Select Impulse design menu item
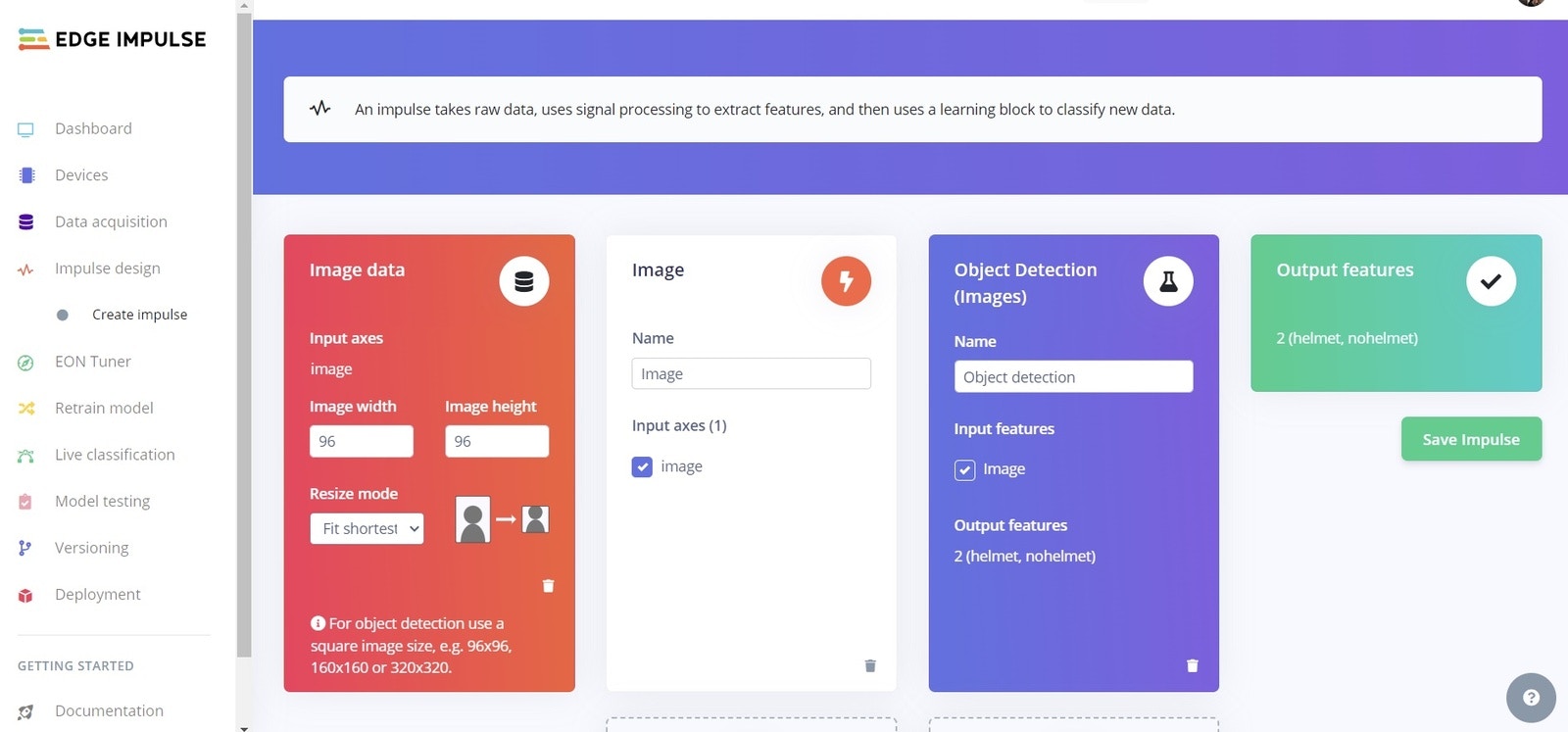Viewport: 1568px width, 732px height. coord(108,268)
